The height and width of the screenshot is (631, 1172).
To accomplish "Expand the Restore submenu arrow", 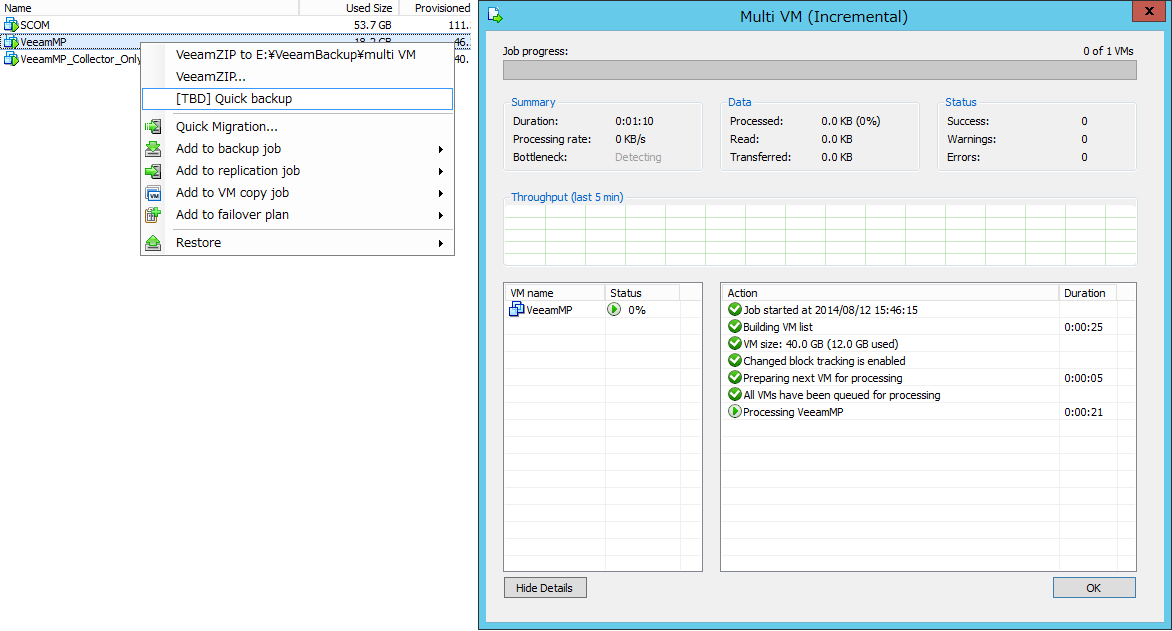I will tap(441, 243).
